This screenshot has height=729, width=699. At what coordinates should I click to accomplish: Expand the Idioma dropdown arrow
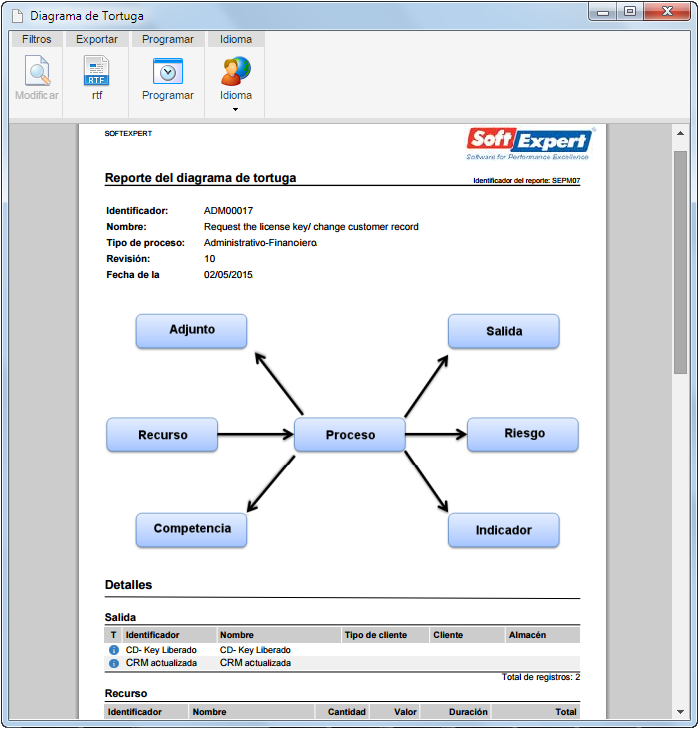click(x=235, y=109)
